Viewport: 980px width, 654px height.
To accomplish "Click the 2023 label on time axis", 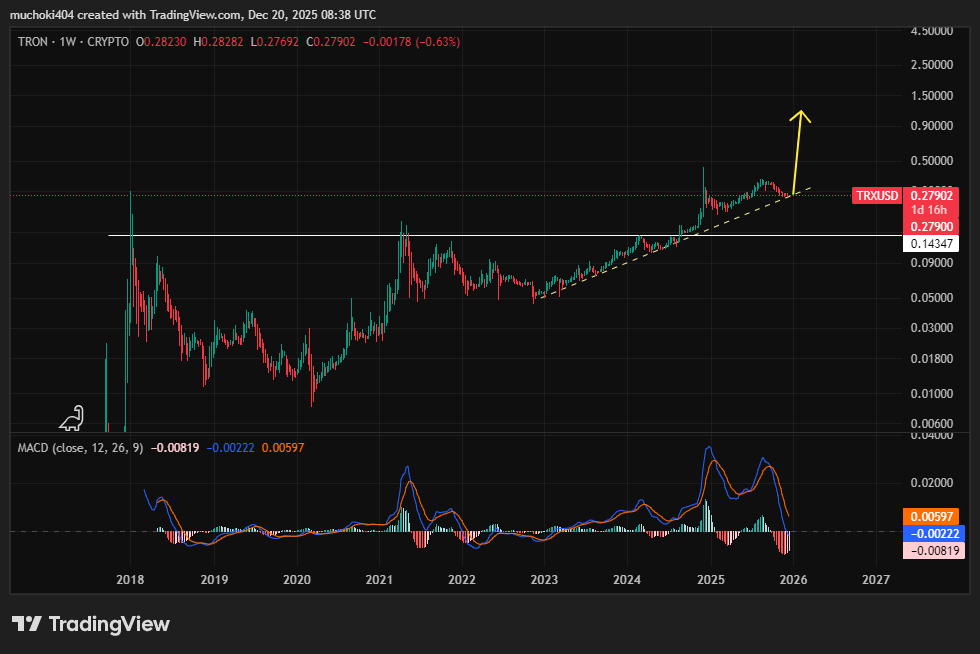I will 544,579.
